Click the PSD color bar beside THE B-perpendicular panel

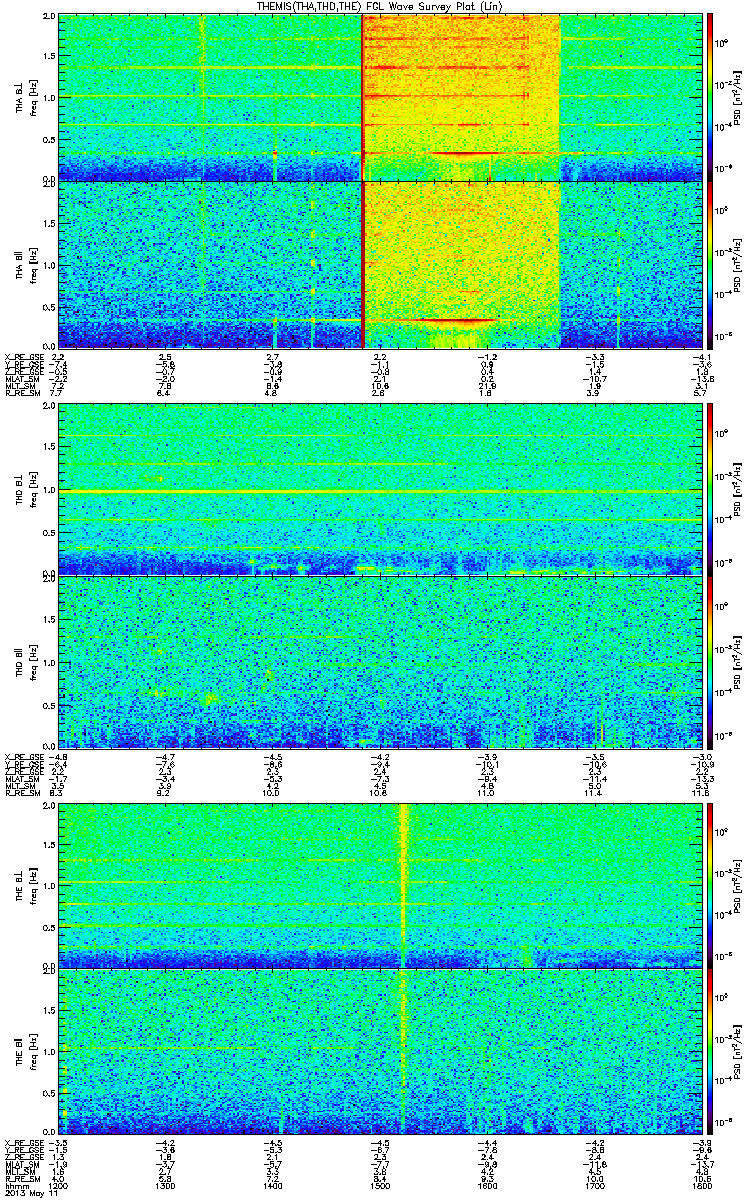[x=711, y=884]
